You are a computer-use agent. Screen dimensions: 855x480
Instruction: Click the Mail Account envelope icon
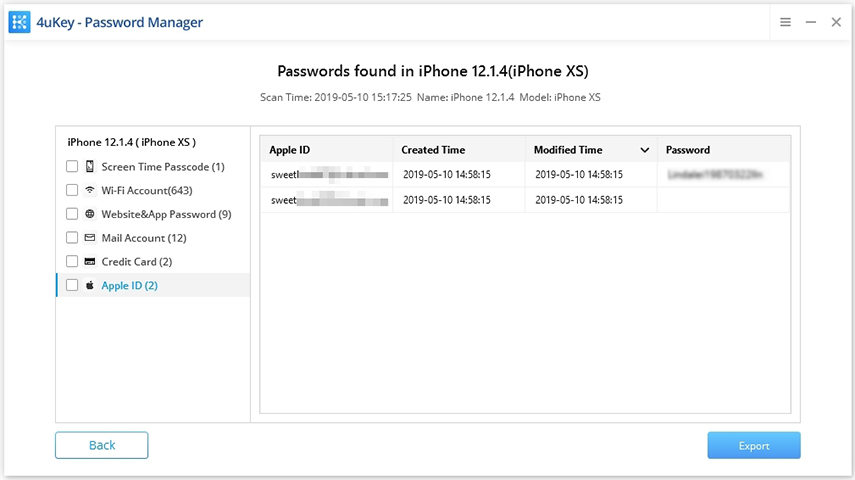(x=90, y=238)
